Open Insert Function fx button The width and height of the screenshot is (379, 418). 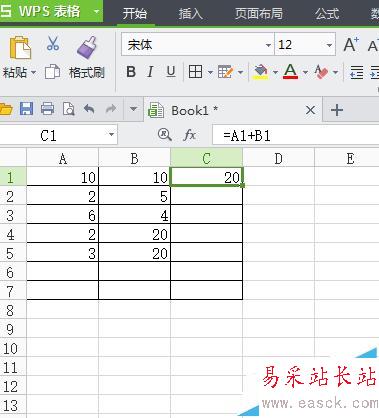point(190,135)
